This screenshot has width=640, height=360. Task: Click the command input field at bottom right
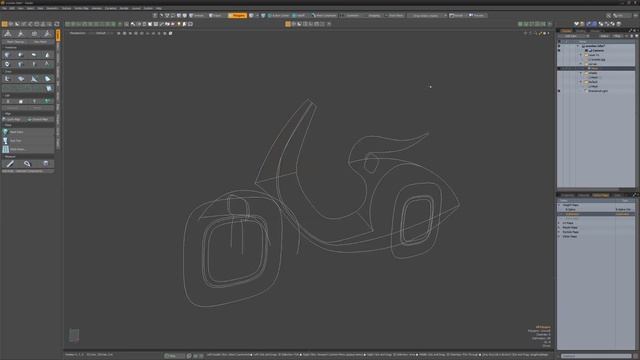[x=596, y=356]
